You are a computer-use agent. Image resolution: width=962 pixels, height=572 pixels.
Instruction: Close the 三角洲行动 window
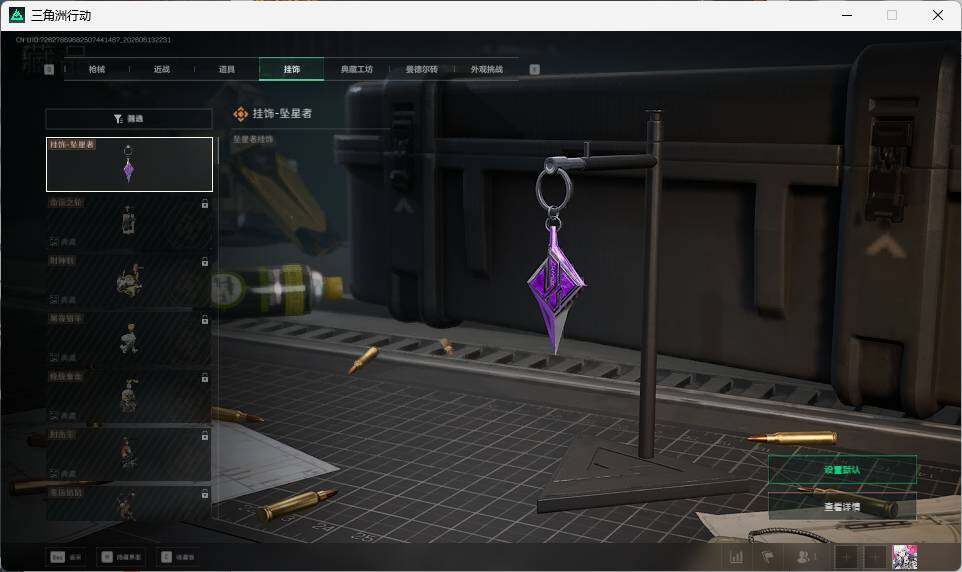click(x=937, y=15)
